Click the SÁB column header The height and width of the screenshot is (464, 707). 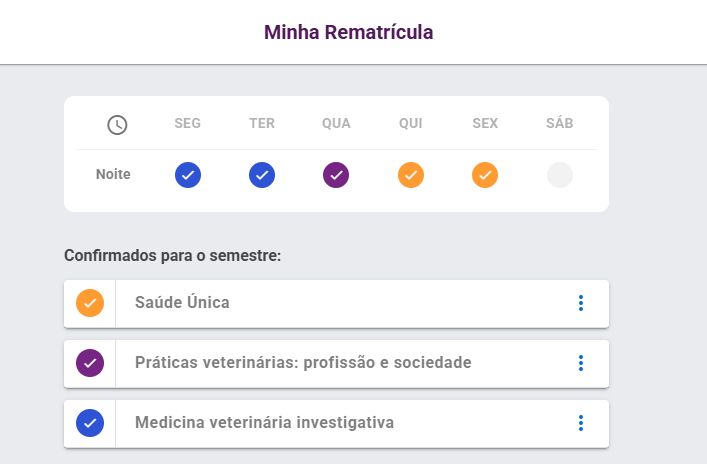tap(560, 124)
